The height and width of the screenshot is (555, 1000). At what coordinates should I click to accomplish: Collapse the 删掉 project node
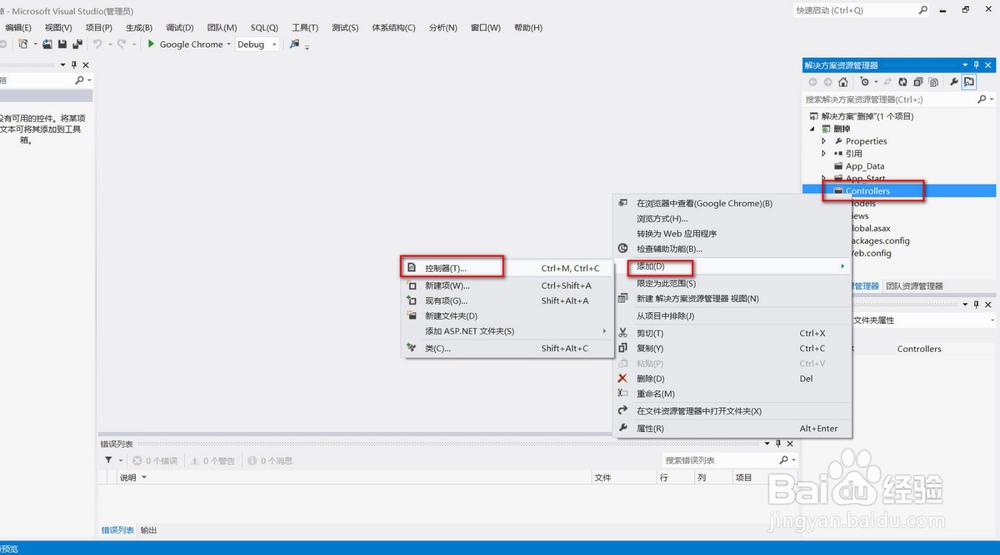click(812, 129)
